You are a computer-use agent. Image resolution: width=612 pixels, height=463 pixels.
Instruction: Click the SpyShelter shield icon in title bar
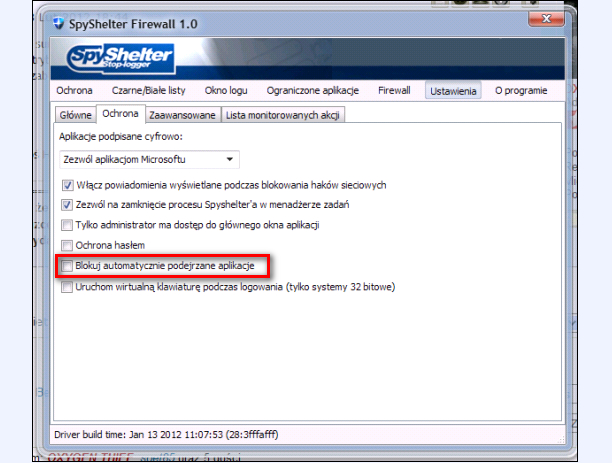(x=59, y=23)
